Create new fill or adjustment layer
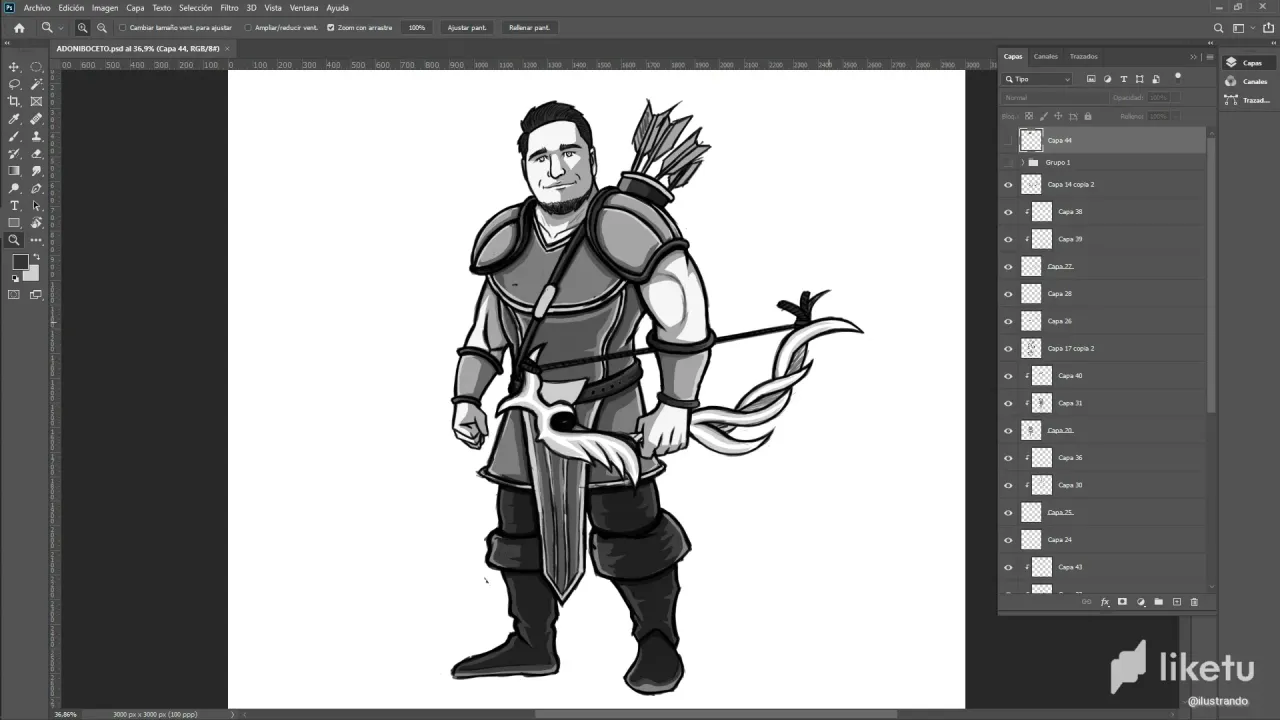Viewport: 1280px width, 720px height. tap(1141, 602)
